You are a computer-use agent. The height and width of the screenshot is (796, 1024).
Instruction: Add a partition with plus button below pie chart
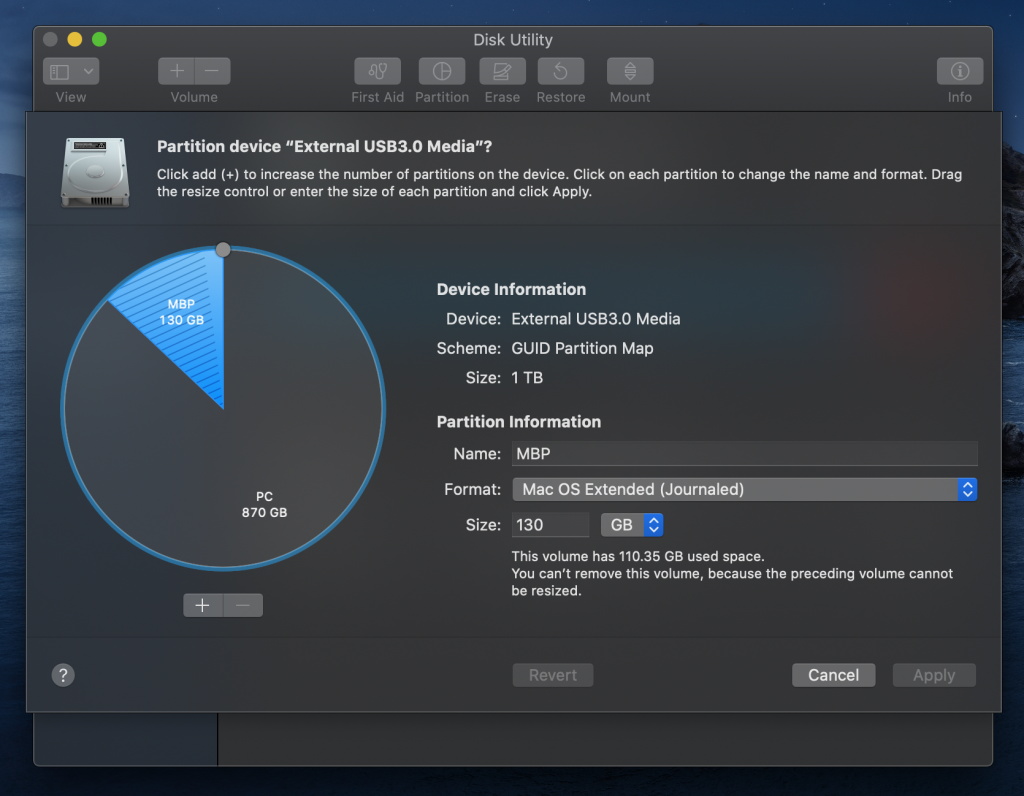(x=203, y=605)
